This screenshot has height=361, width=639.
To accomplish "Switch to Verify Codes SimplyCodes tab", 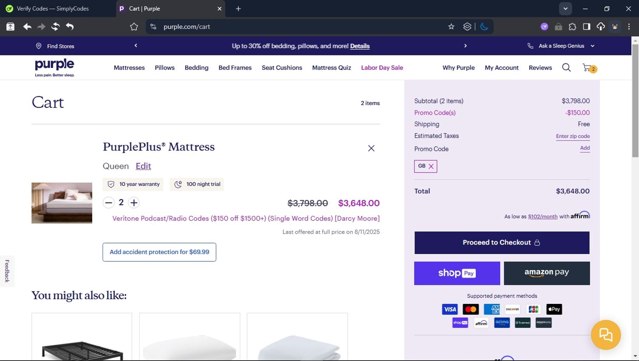I will pyautogui.click(x=53, y=9).
